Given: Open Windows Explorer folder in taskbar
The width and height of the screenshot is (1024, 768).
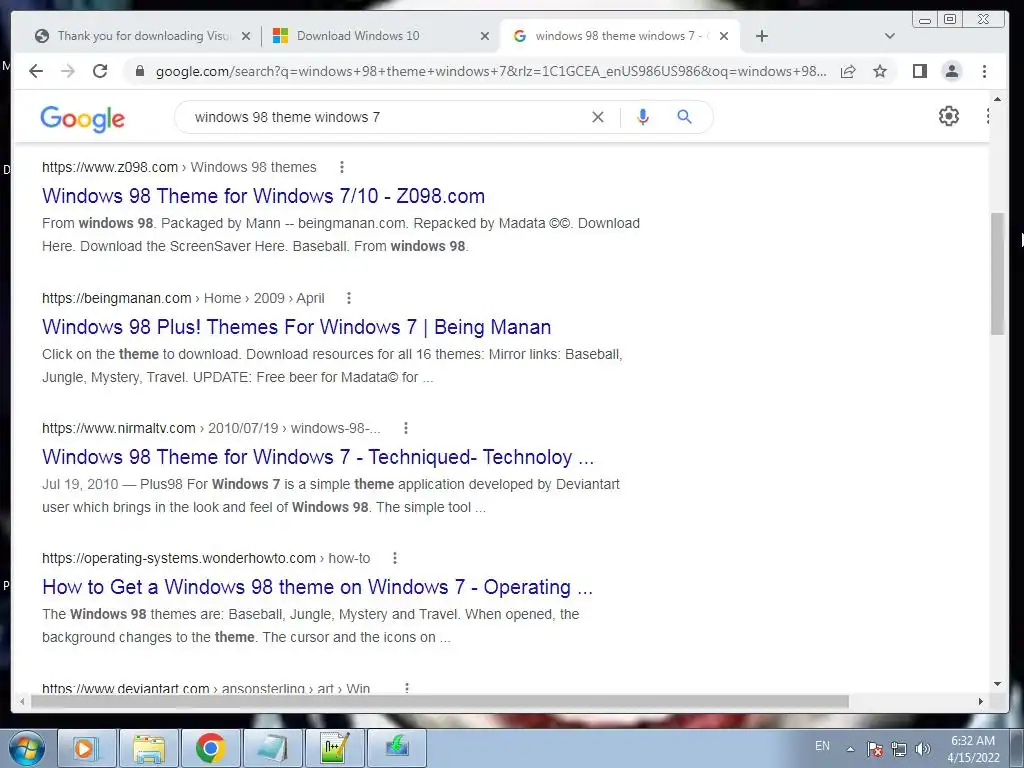Looking at the screenshot, I should click(x=149, y=748).
